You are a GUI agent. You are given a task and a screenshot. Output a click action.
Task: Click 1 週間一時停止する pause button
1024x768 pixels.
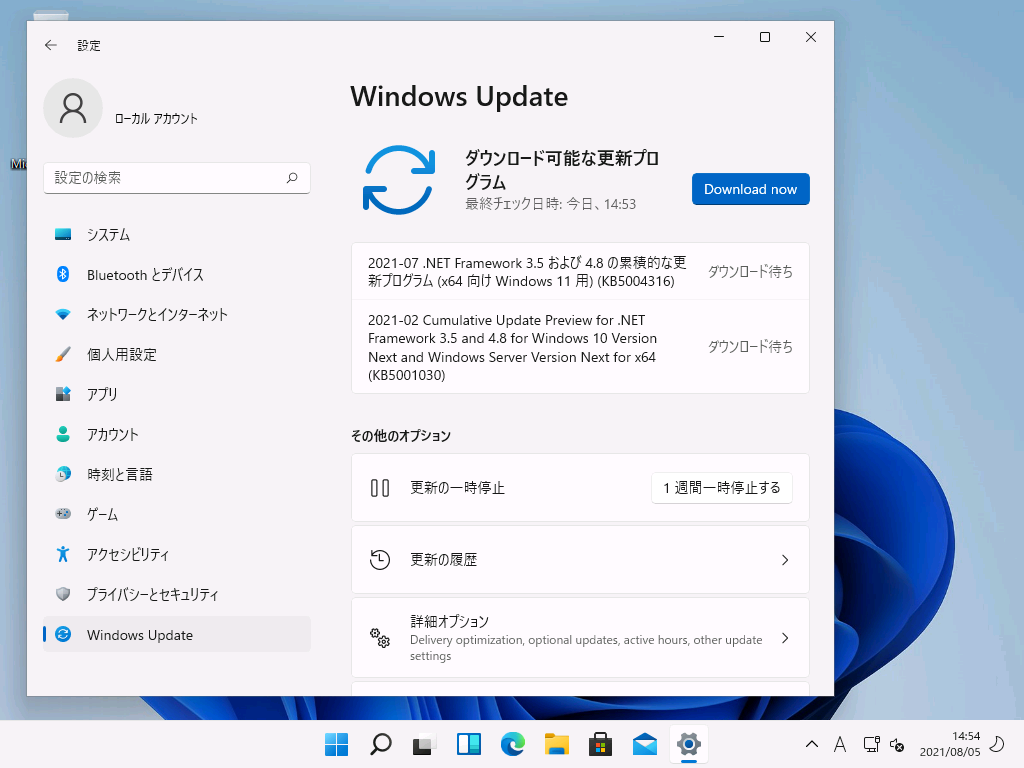click(722, 488)
